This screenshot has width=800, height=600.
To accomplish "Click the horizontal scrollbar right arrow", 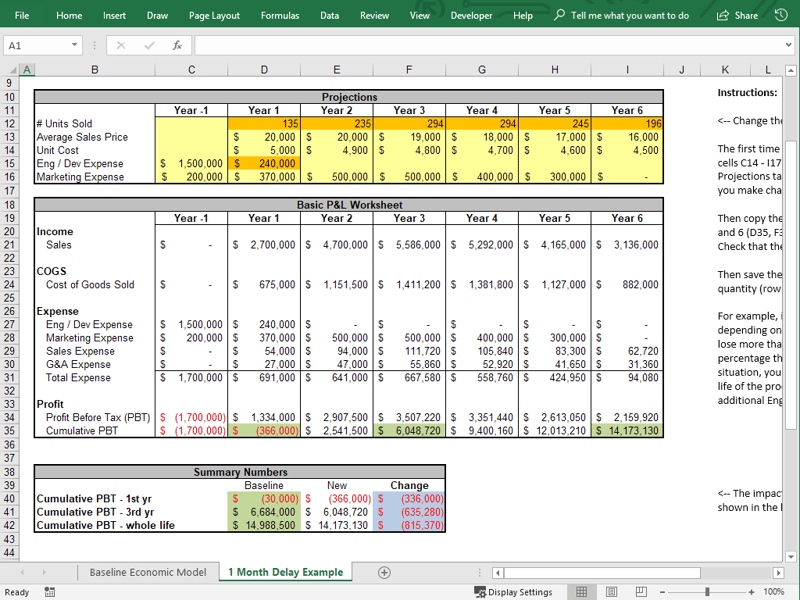I will 778,573.
